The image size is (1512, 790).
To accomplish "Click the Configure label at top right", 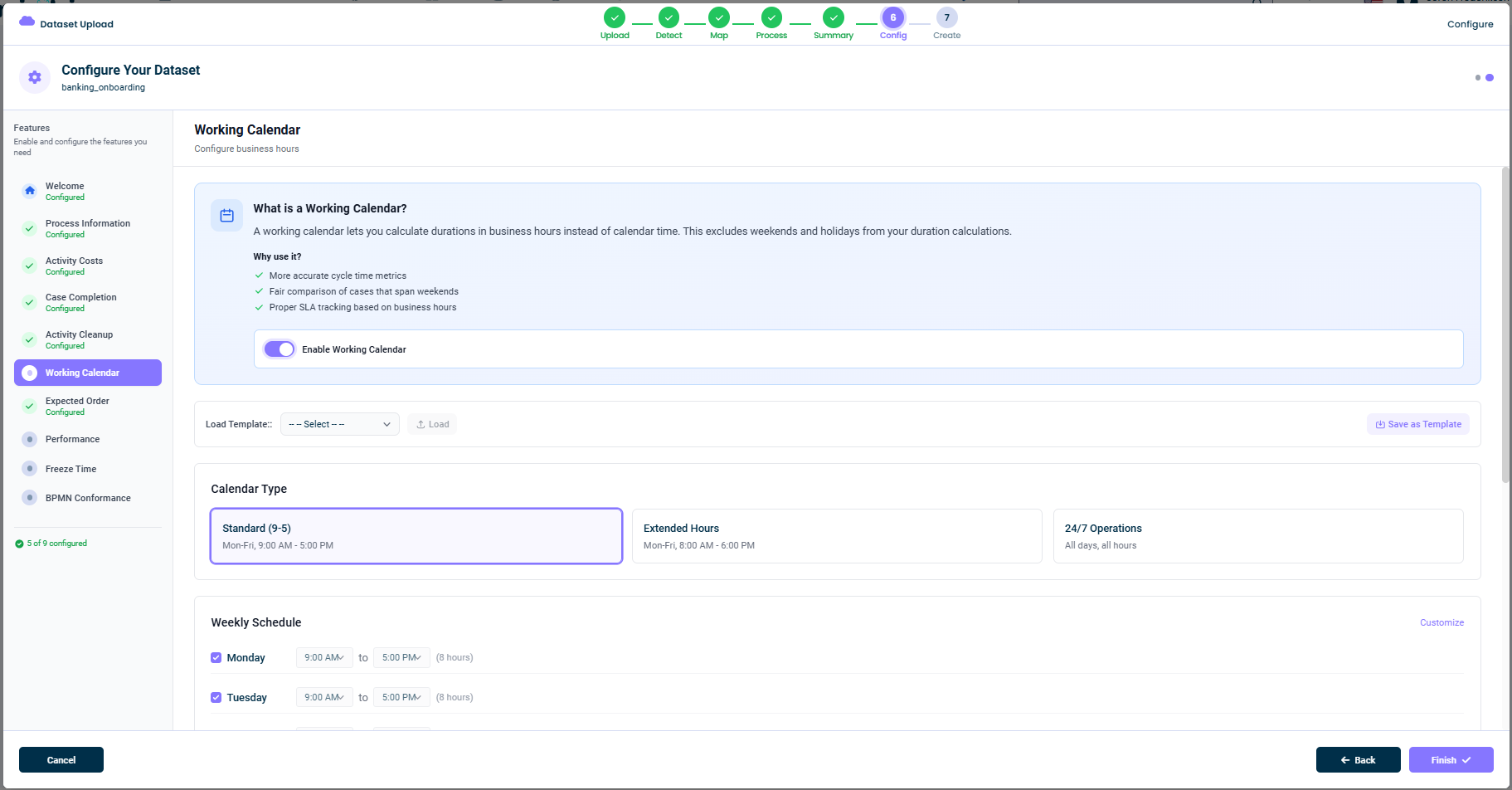I will [1470, 24].
